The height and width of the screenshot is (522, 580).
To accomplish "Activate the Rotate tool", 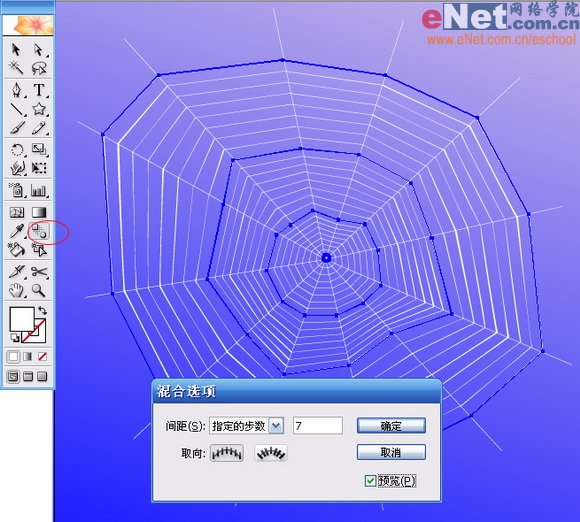I will 17,150.
